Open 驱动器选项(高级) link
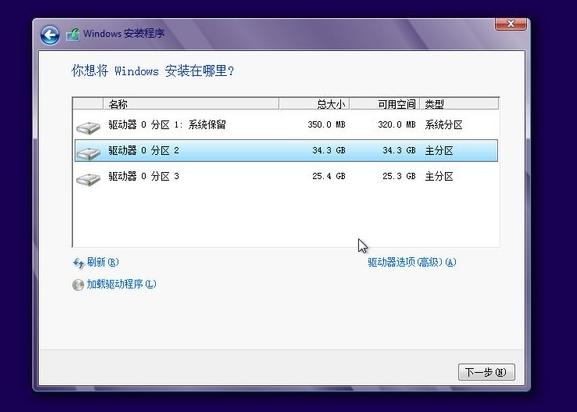Viewport: 577px width, 412px height. [412, 262]
